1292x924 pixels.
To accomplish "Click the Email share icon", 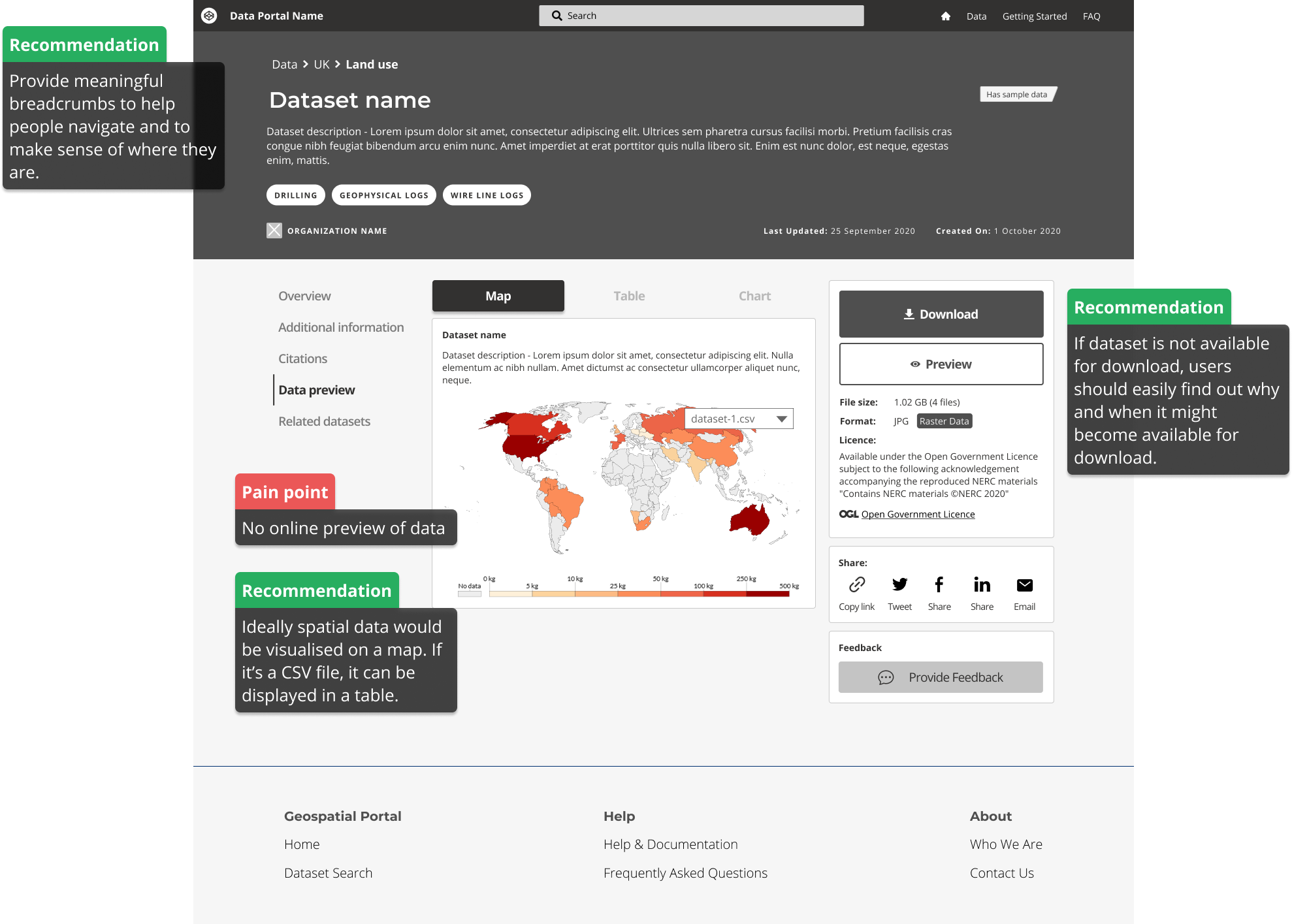I will tap(1024, 585).
